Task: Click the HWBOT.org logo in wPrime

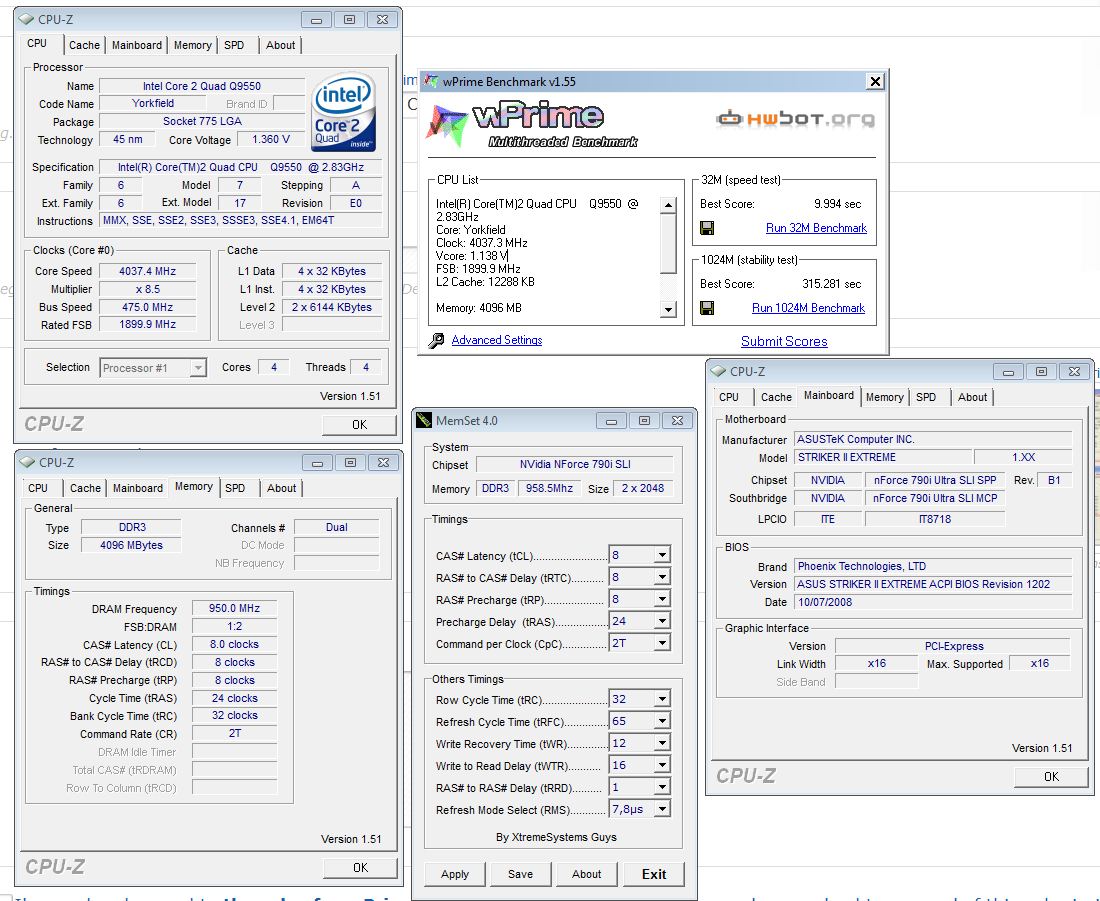Action: coord(795,119)
